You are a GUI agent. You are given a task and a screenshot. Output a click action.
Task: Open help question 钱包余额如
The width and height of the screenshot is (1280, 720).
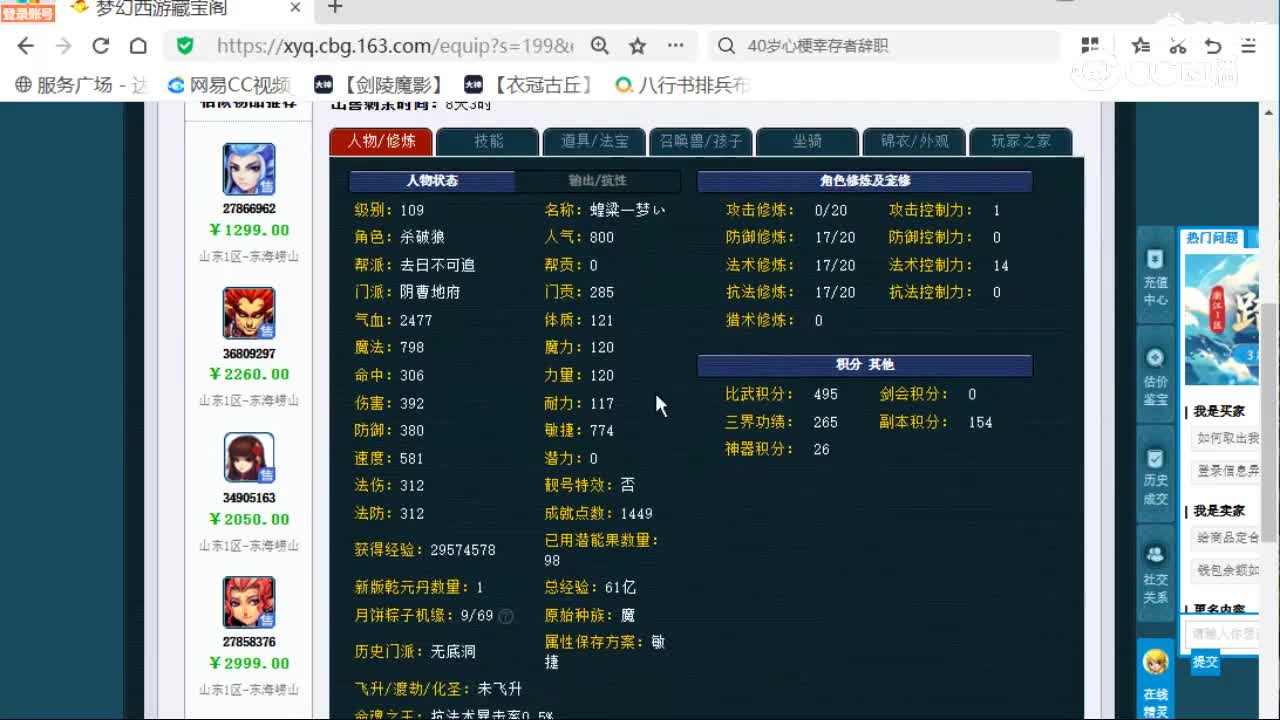(x=1225, y=570)
